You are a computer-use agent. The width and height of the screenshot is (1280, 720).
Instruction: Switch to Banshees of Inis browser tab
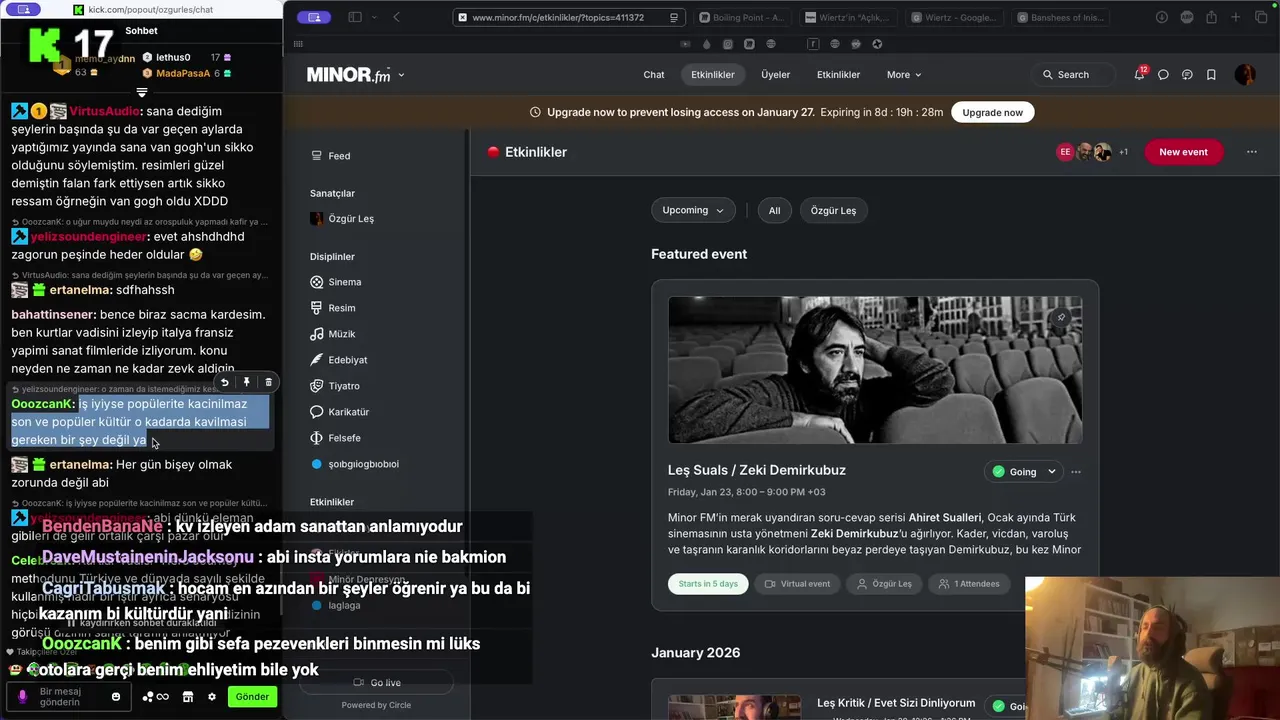point(1061,17)
